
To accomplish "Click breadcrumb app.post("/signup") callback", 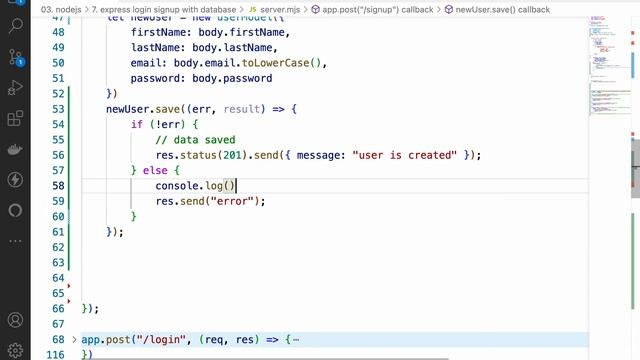I will click(372, 9).
